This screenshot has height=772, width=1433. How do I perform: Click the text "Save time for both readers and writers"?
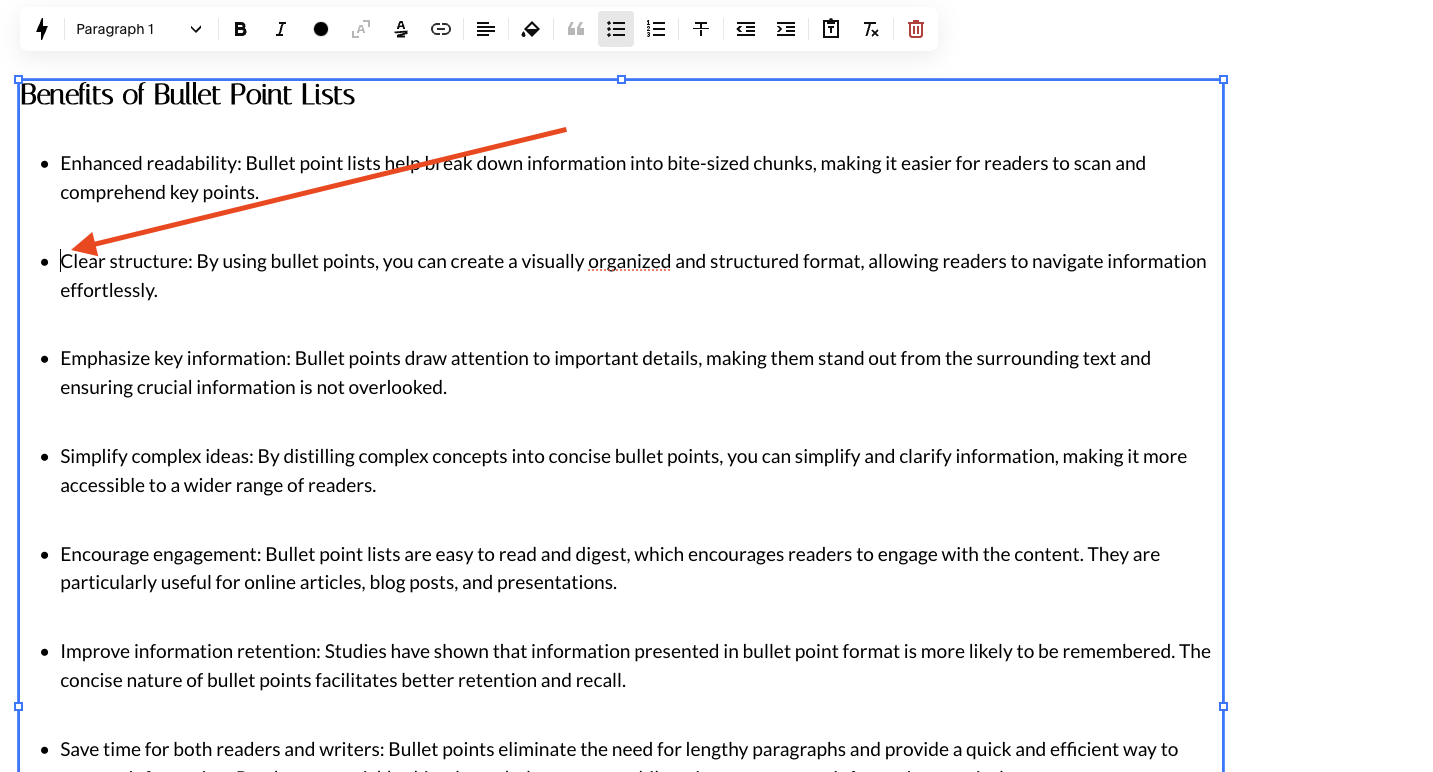(x=221, y=749)
